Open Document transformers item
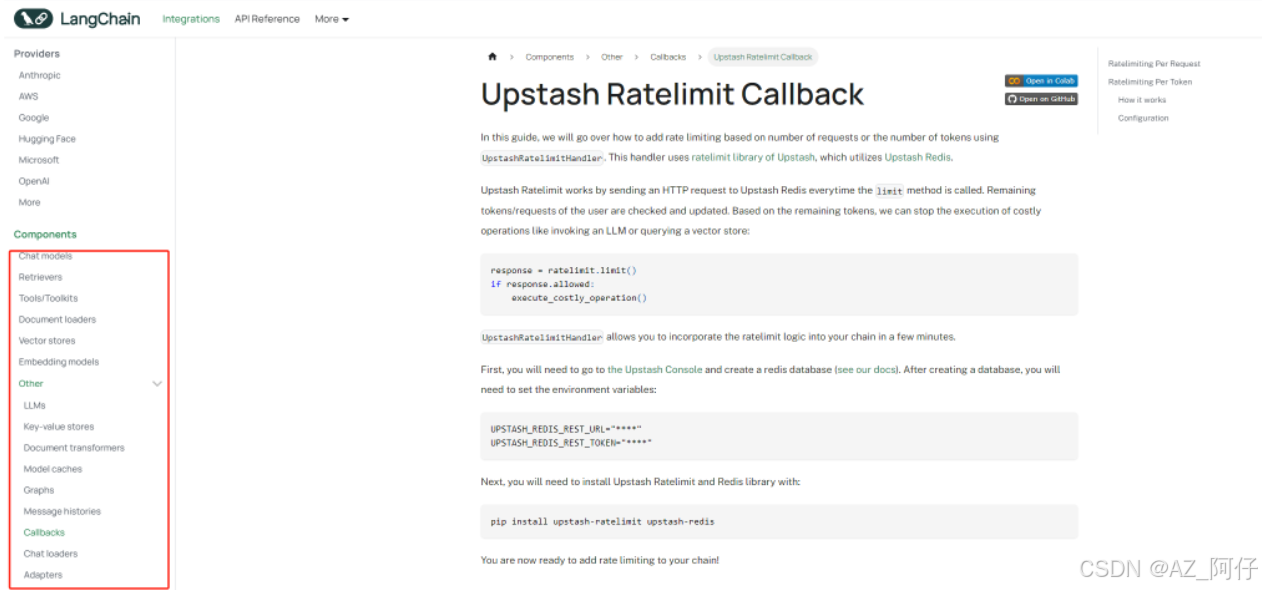Image resolution: width=1262 pixels, height=590 pixels. tap(74, 447)
